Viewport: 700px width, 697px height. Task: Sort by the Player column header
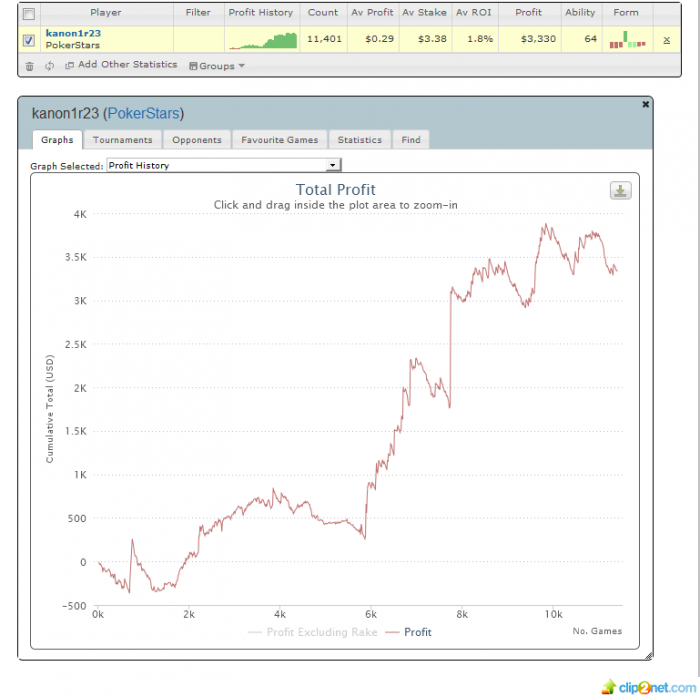(106, 13)
